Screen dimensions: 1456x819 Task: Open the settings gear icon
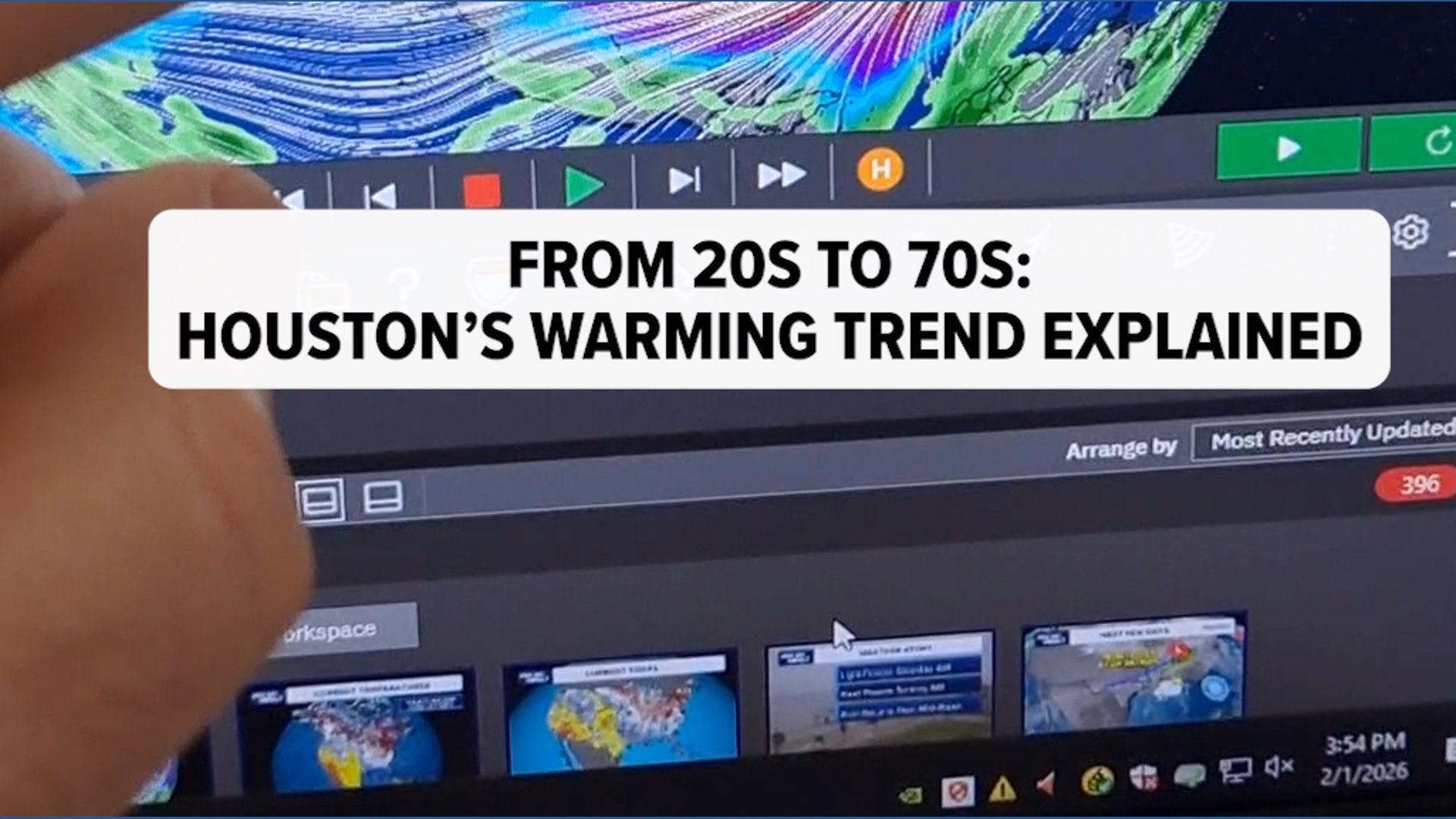pyautogui.click(x=1410, y=232)
